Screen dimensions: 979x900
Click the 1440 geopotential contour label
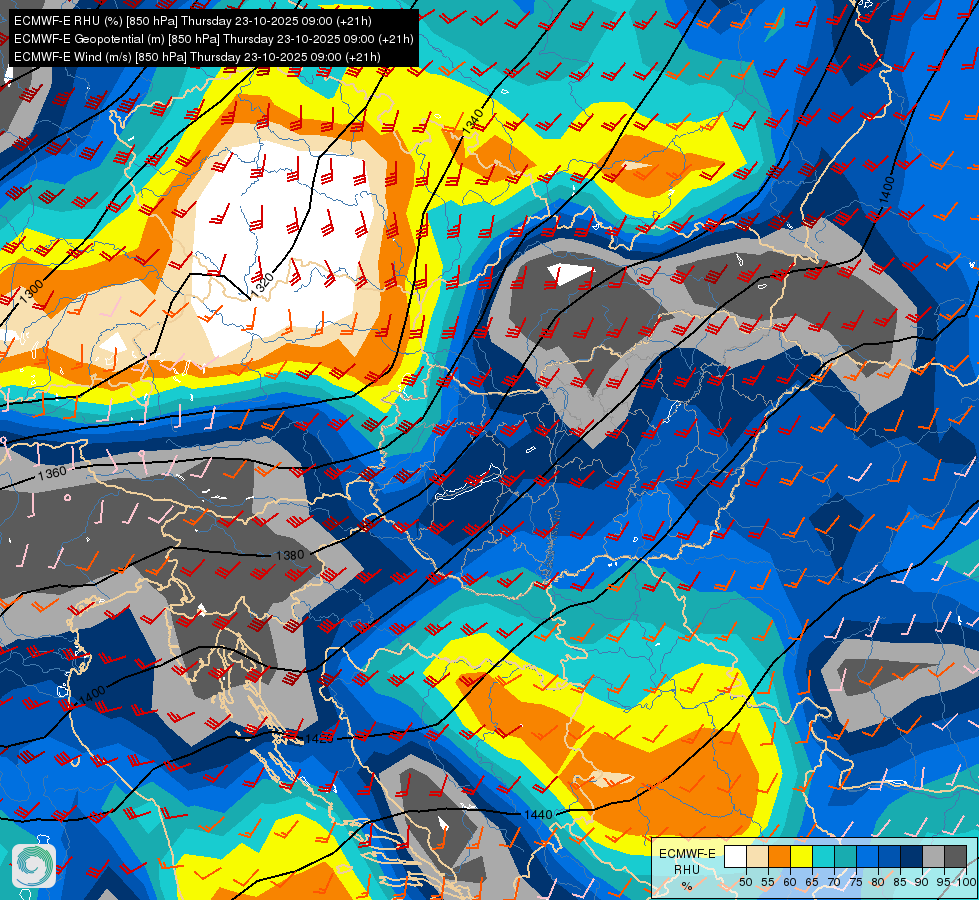[538, 814]
